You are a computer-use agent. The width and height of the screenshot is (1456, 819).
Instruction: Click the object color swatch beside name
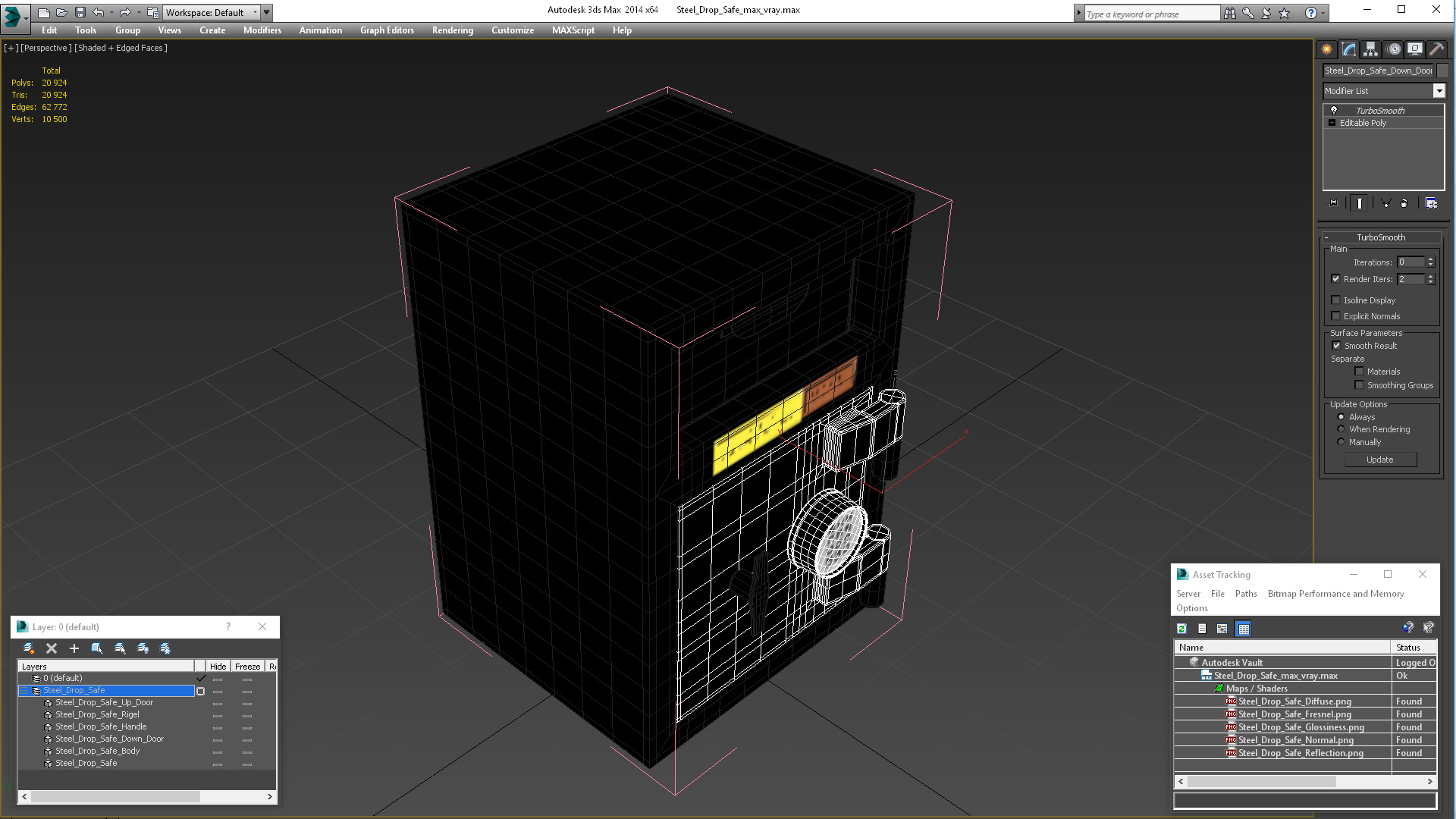coord(1442,71)
